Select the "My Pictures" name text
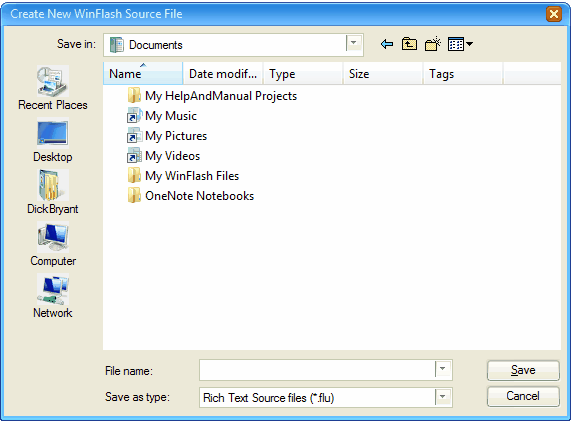Screen dimensions: 571x421 click(176, 136)
